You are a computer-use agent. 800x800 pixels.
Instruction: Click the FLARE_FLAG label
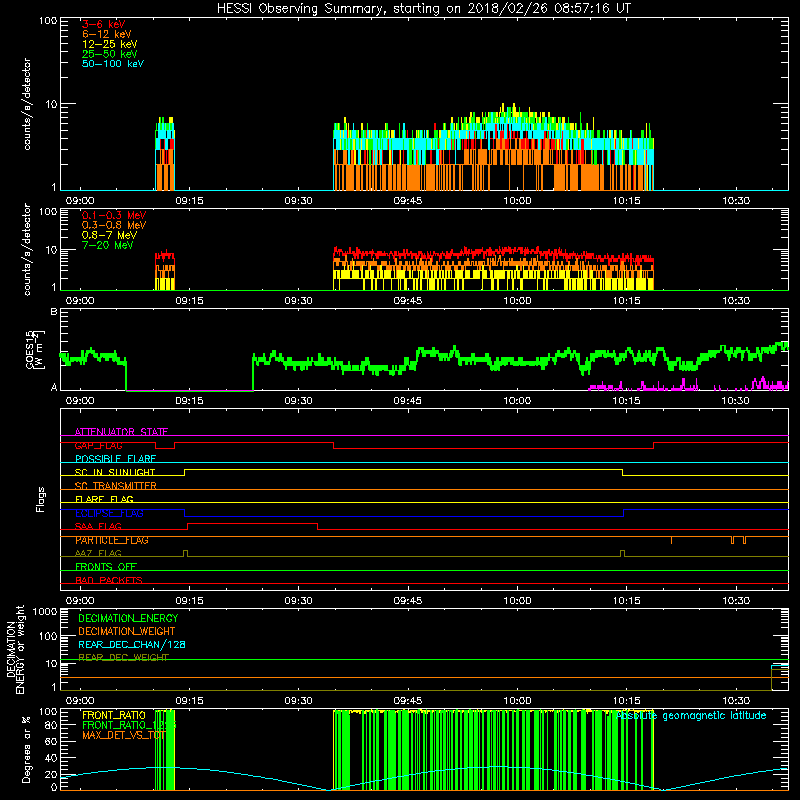coord(104,499)
